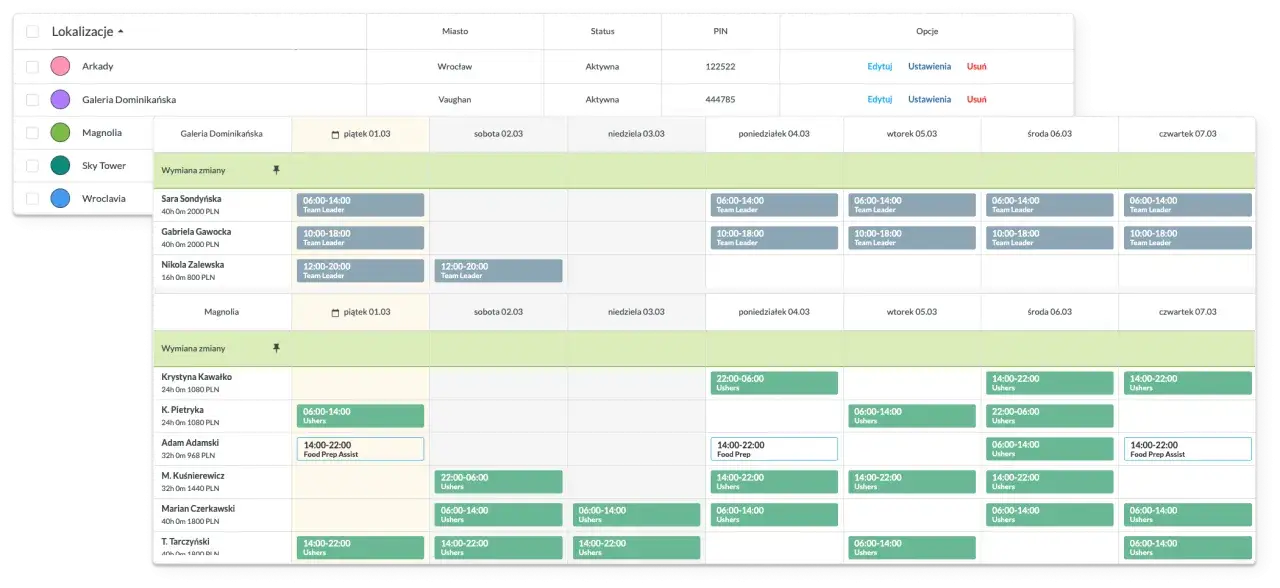The image size is (1280, 588).
Task: Click calendar icon in Galeria Dominikańska piątek 01.03 header
Action: pyautogui.click(x=335, y=134)
